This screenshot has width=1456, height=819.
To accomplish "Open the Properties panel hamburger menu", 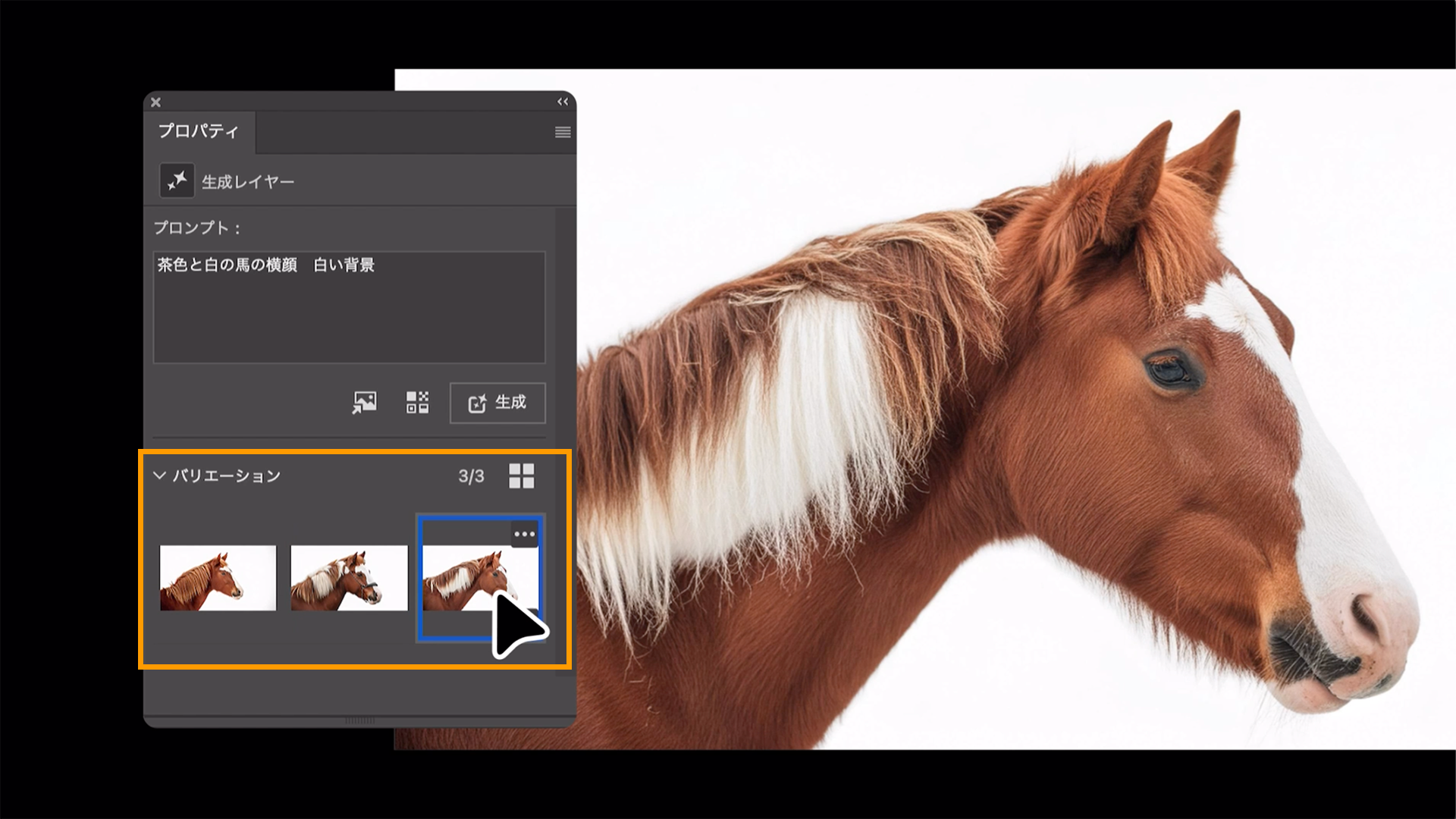I will [x=563, y=132].
